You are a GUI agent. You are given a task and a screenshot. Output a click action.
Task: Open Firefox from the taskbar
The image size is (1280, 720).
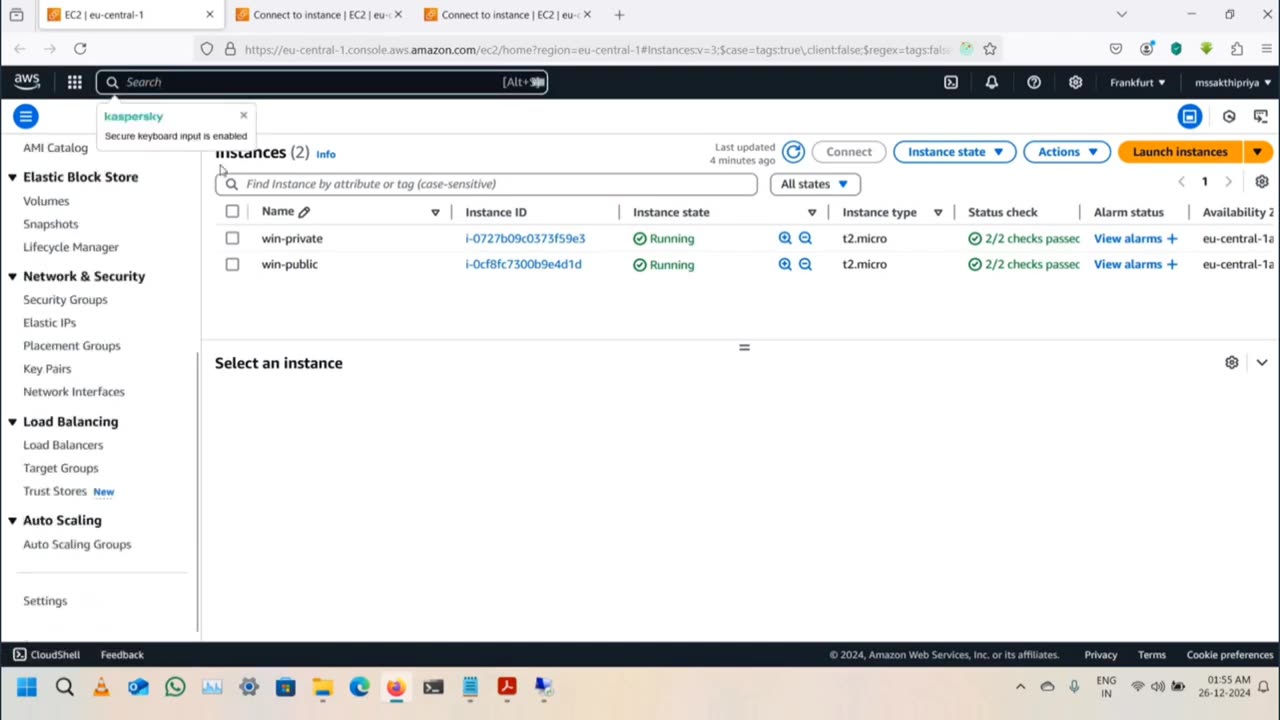[396, 687]
